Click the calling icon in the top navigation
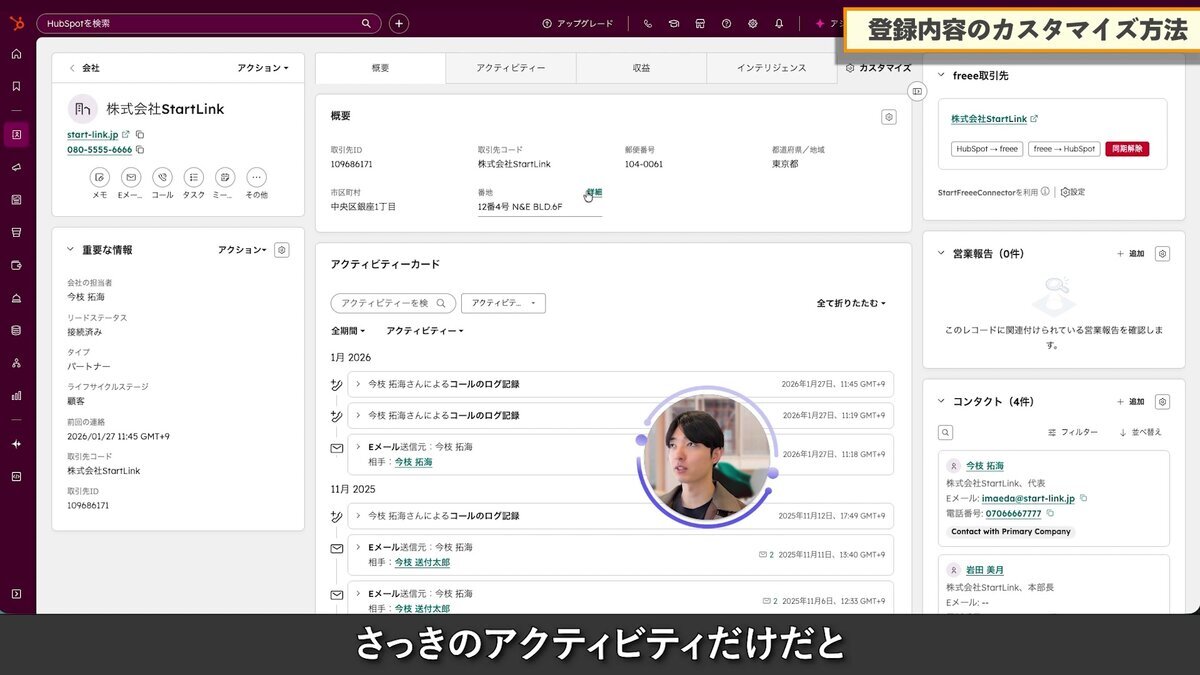Screen dimensions: 1200x675 [x=648, y=23]
